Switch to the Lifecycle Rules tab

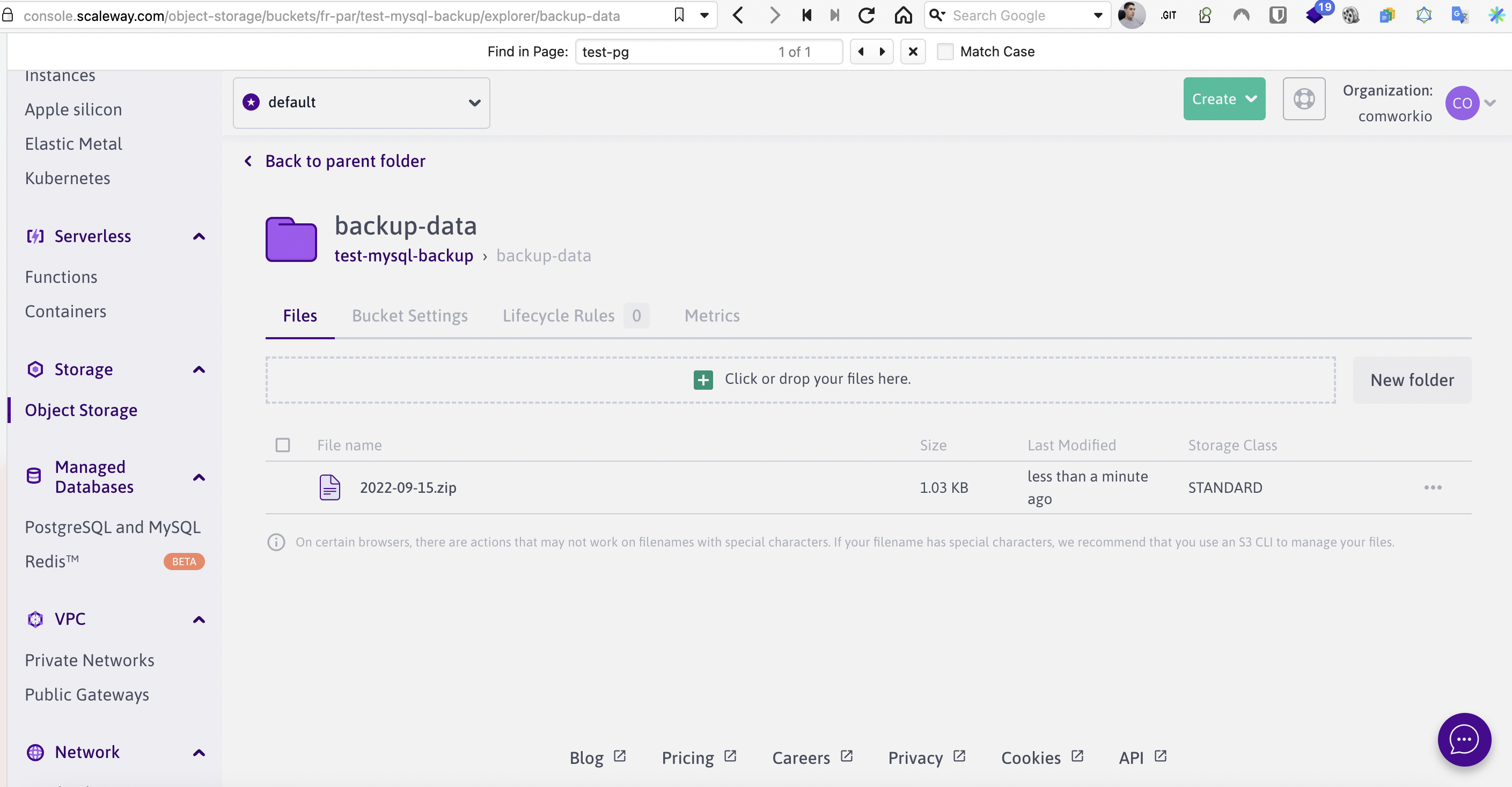(575, 316)
